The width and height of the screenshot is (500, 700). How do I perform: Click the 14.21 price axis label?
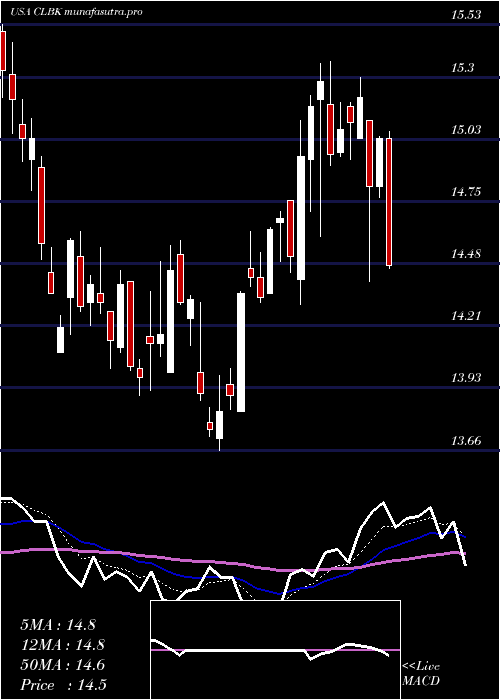pos(466,316)
